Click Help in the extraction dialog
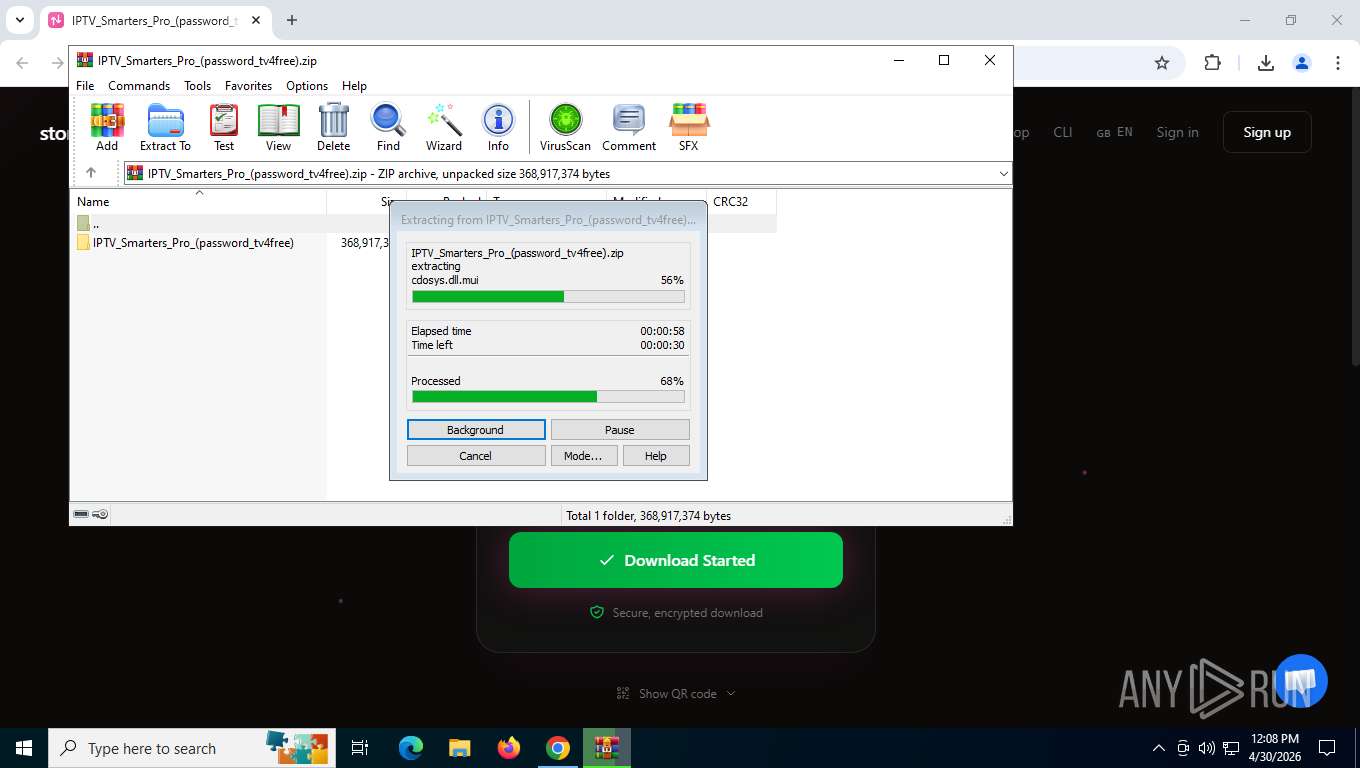This screenshot has height=768, width=1360. coord(656,456)
